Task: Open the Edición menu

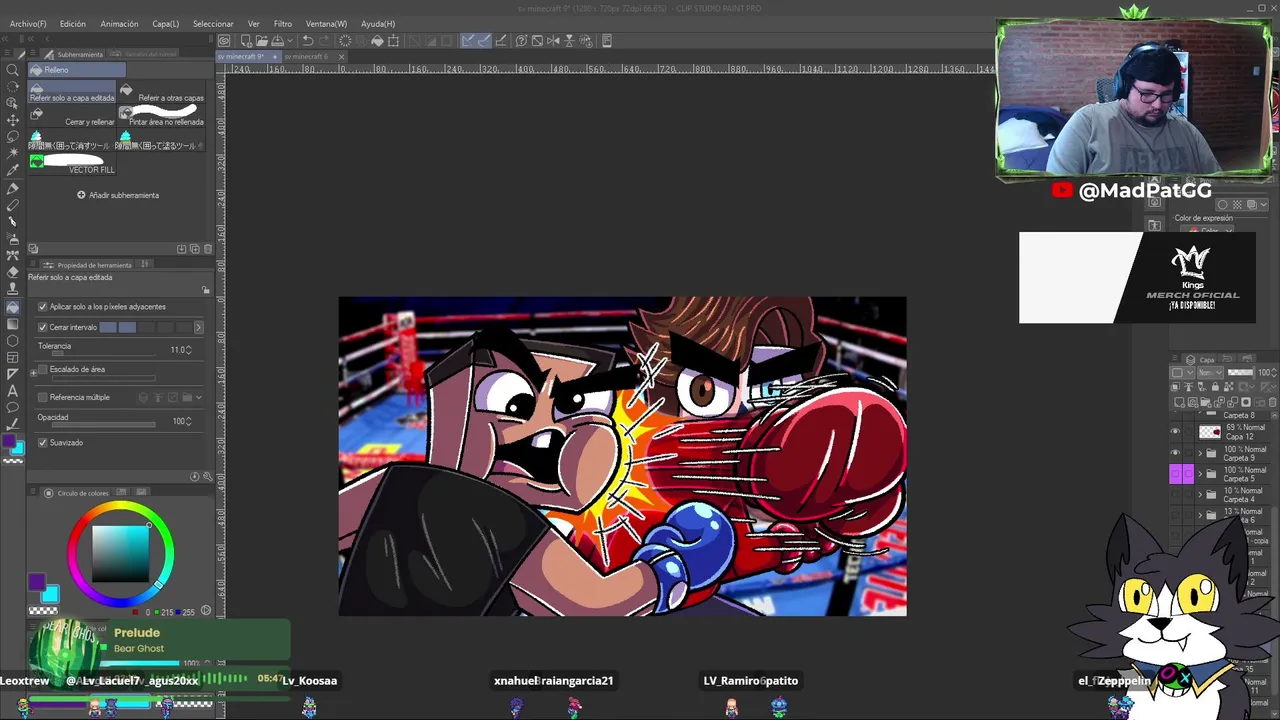Action: [72, 24]
